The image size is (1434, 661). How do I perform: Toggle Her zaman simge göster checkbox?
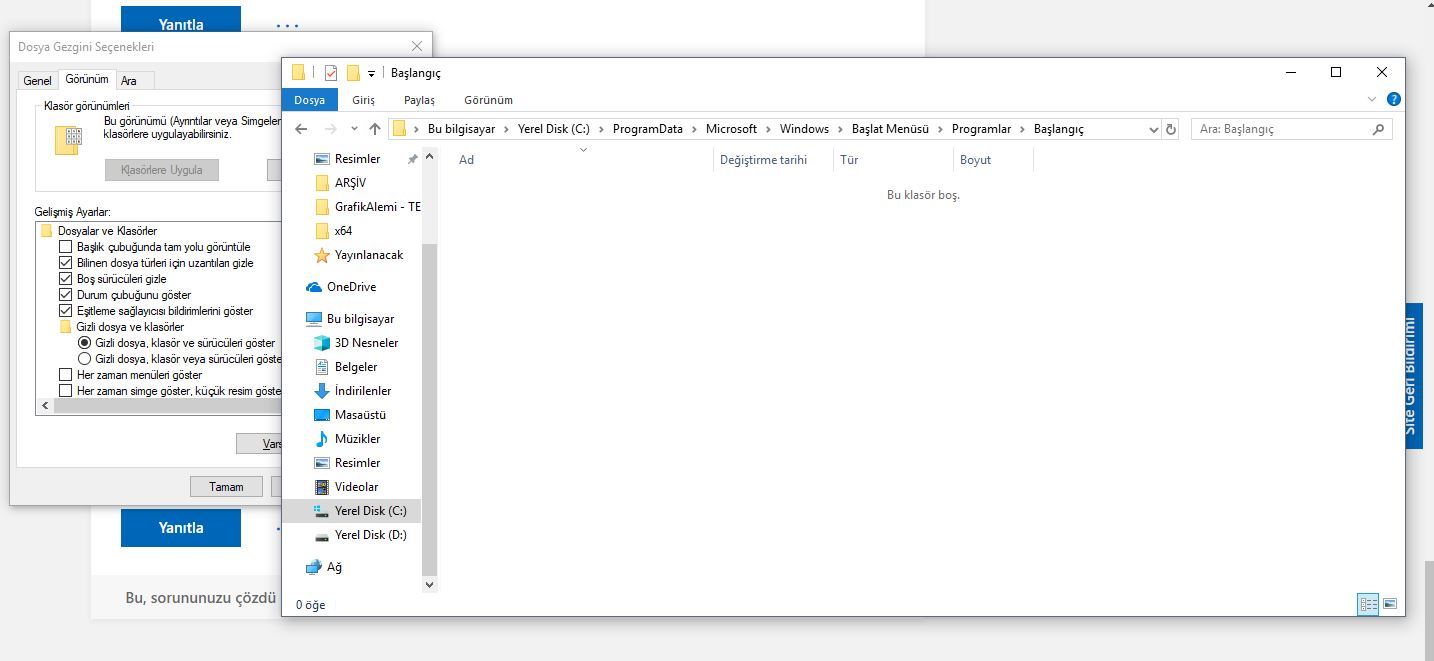click(66, 391)
